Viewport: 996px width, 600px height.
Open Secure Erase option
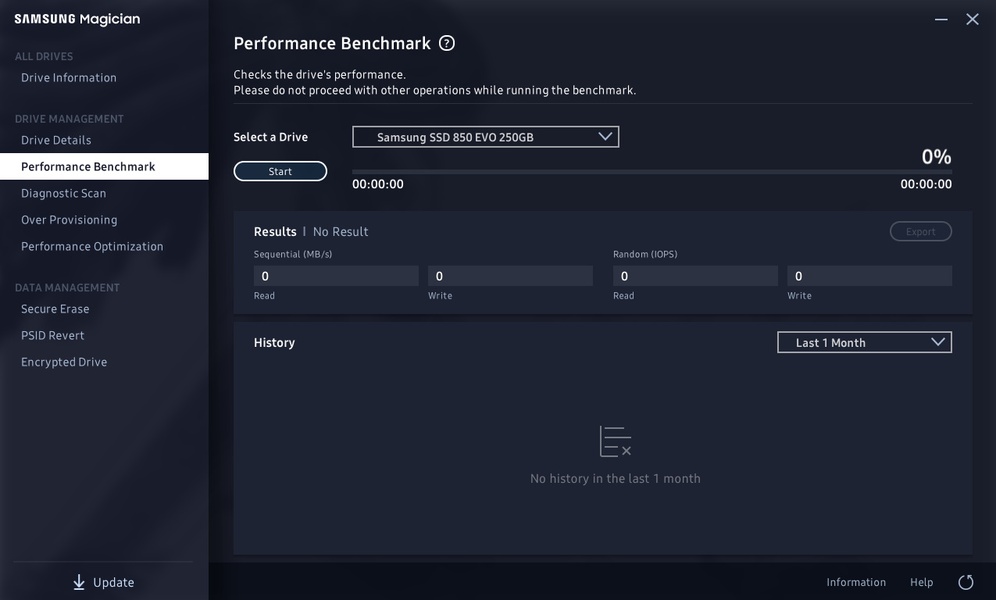coord(55,309)
